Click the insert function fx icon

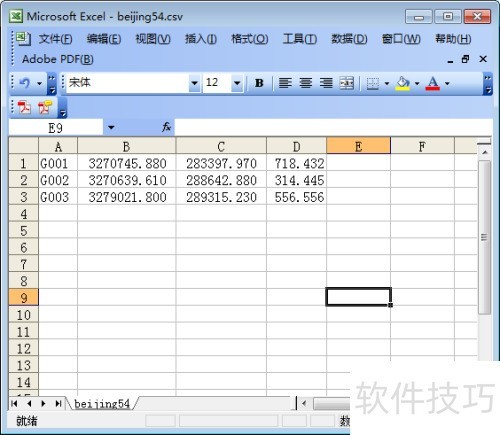click(166, 127)
